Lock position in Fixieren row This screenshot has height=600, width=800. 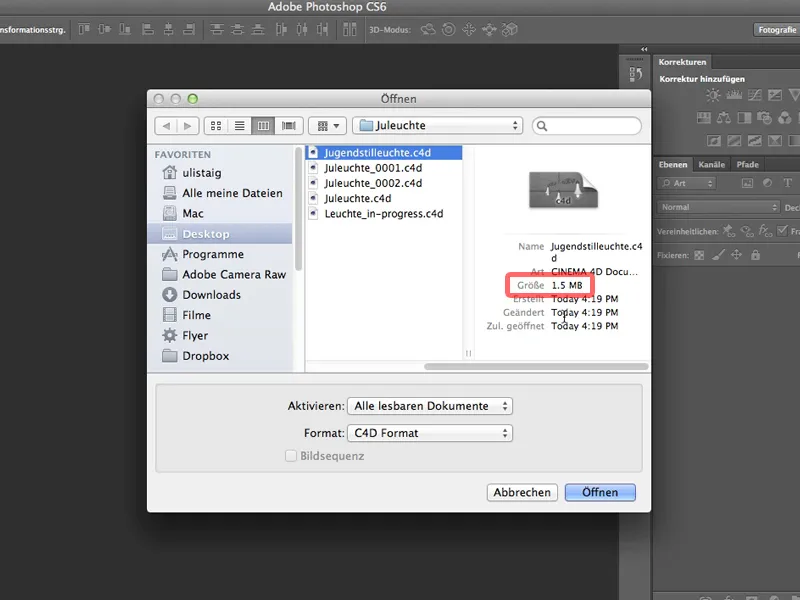pos(736,255)
